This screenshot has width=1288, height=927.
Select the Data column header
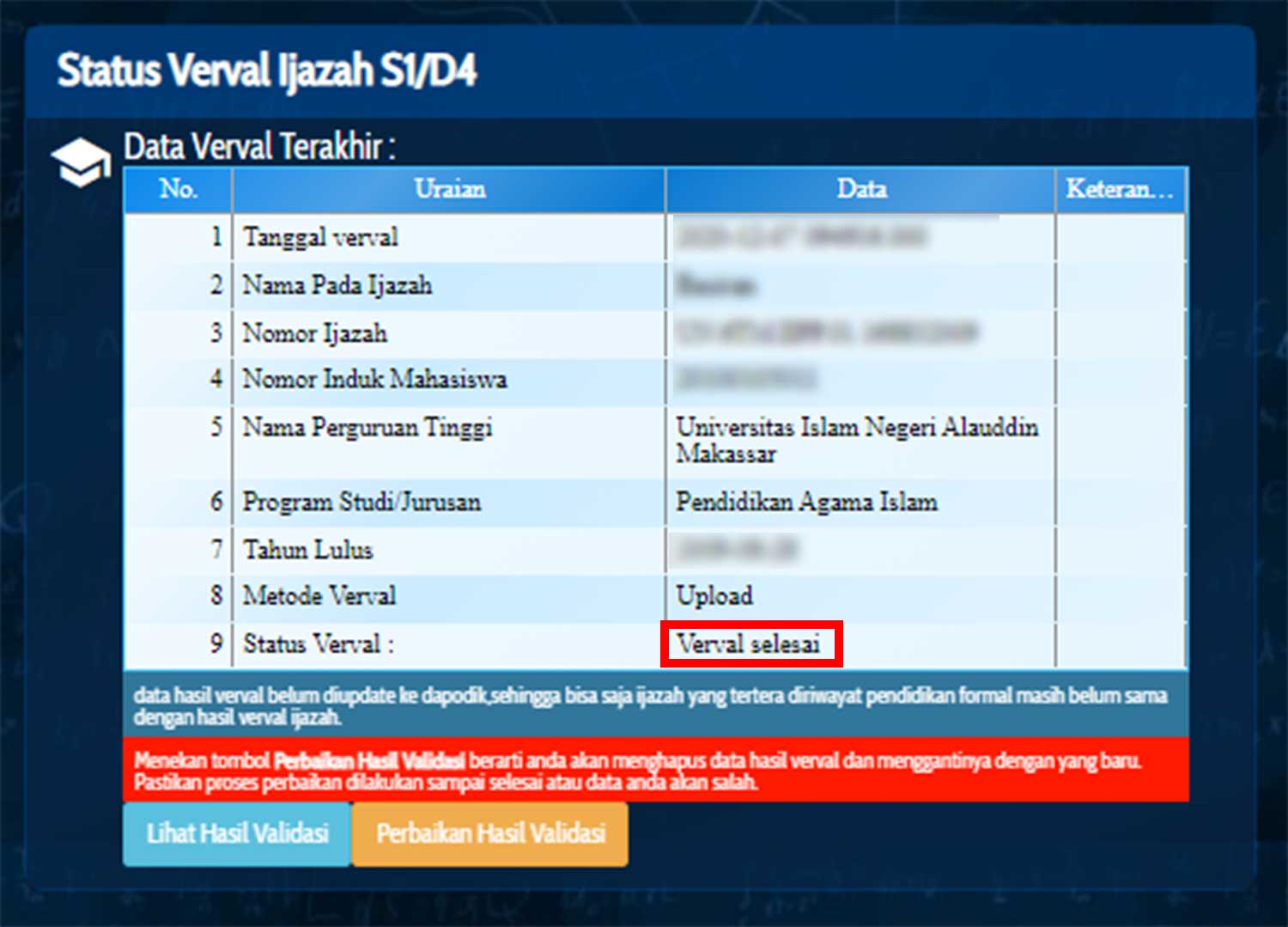pyautogui.click(x=861, y=189)
